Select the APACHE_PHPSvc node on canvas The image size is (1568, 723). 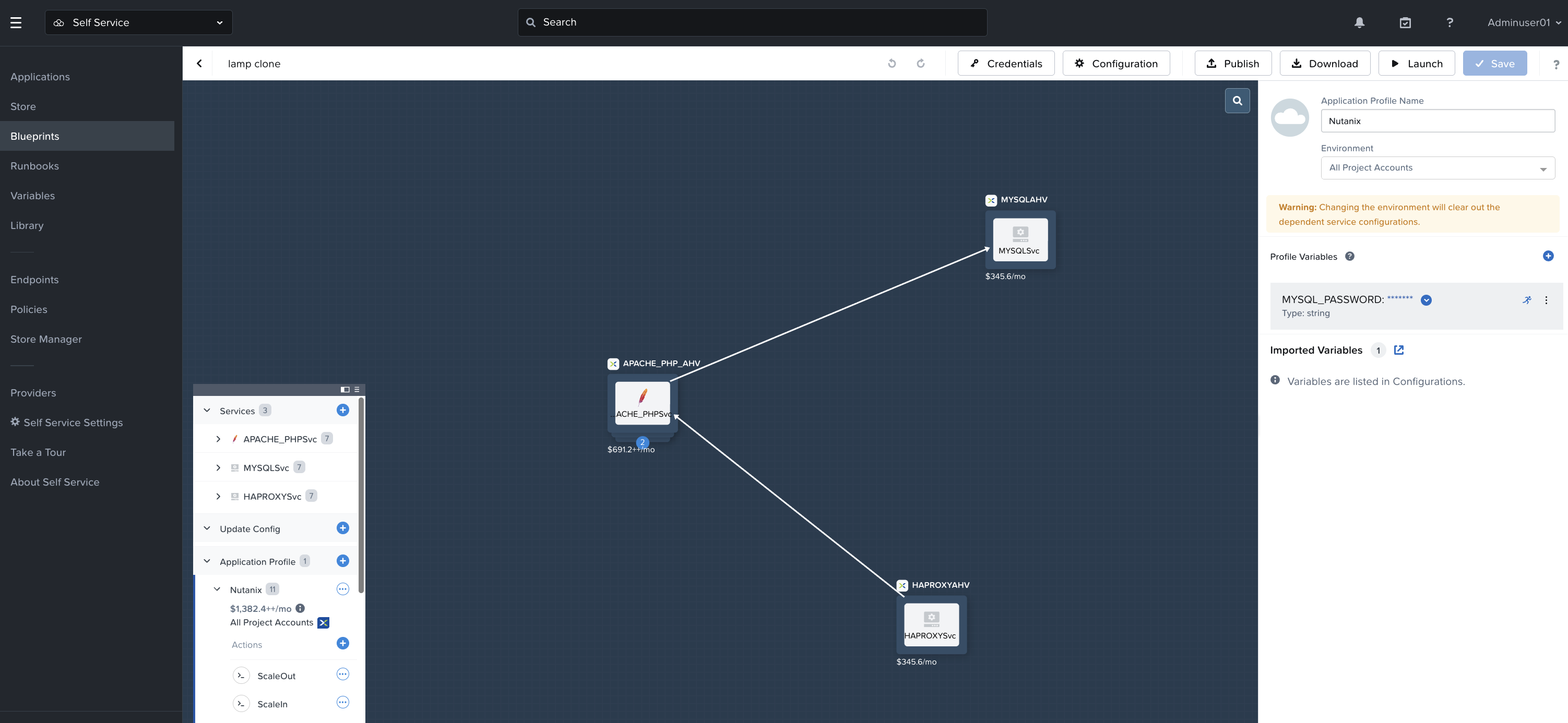pos(642,403)
